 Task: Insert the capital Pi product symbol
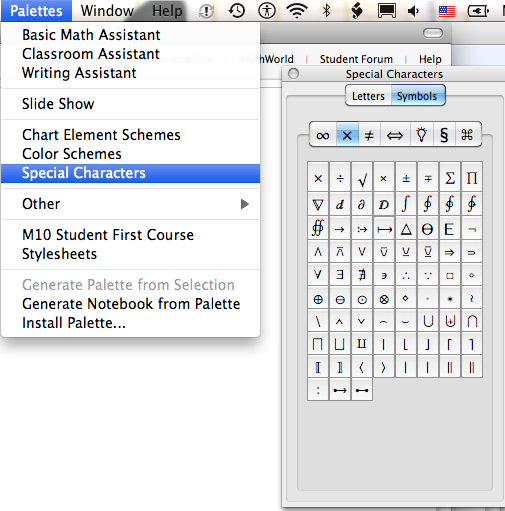472,179
